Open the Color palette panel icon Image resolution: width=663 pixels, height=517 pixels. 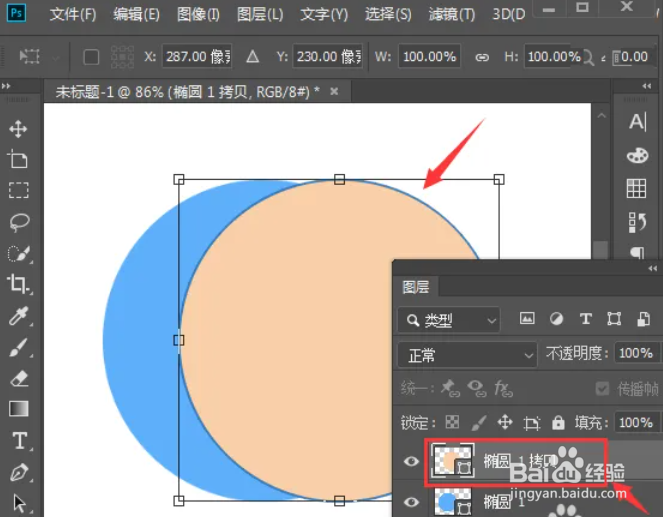pos(638,155)
